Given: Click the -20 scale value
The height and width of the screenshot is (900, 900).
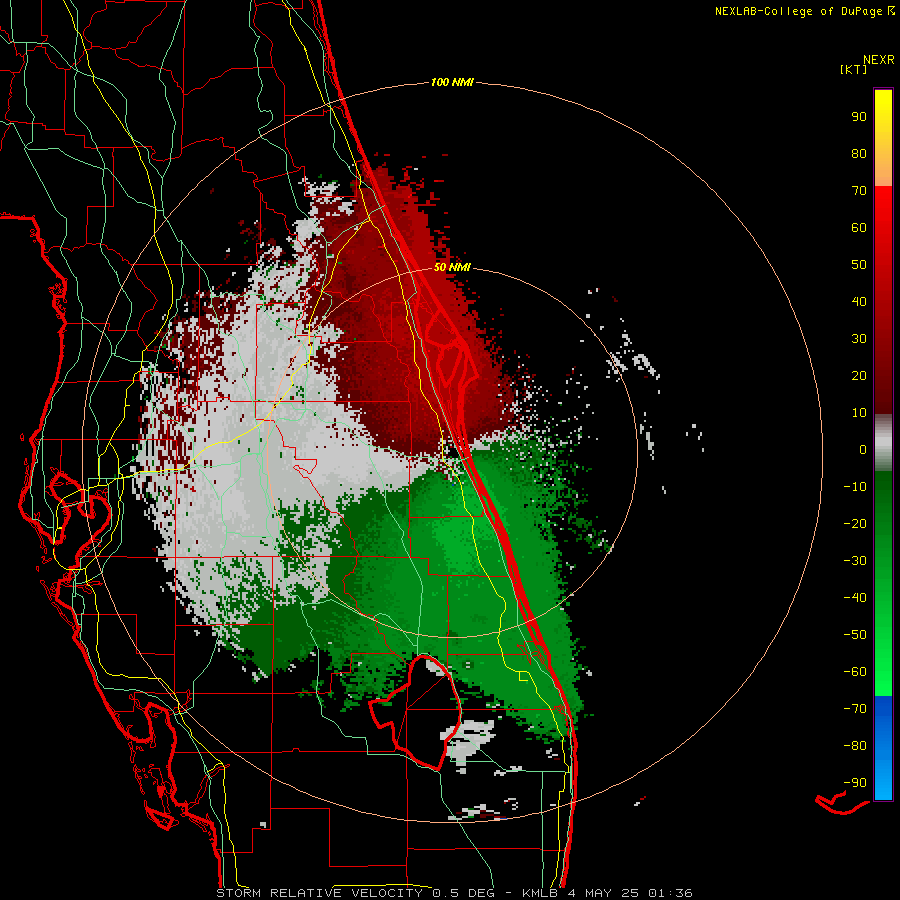Looking at the screenshot, I should point(855,523).
